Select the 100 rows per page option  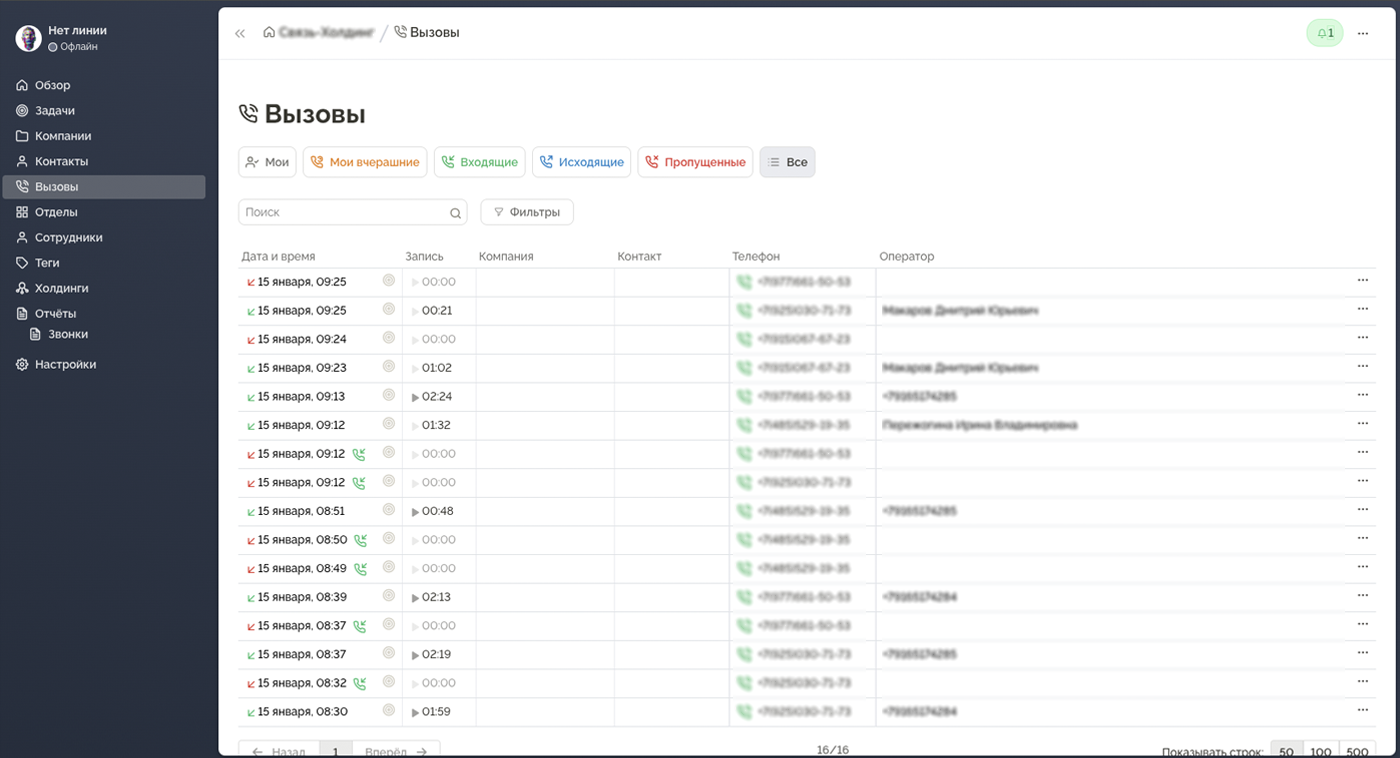pyautogui.click(x=1320, y=751)
